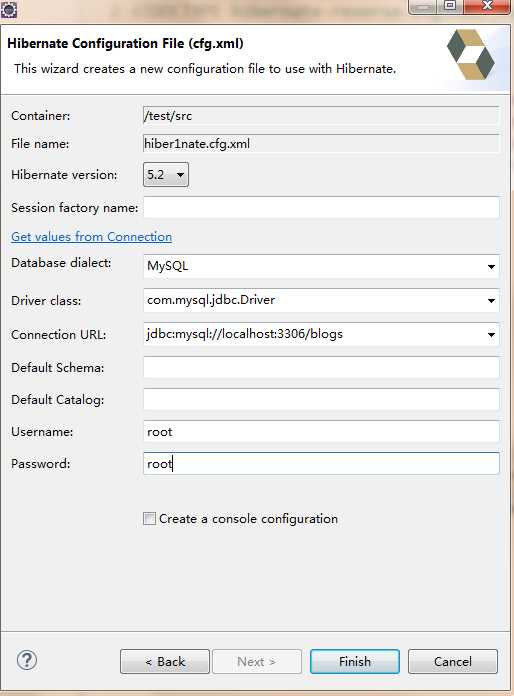Go to previous page with Back button
This screenshot has height=696, width=514.
click(165, 661)
